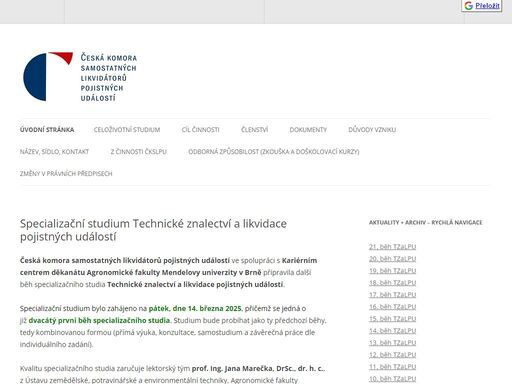Screen dimensions: 512x384
Task: Open the 16. běh TZaLPU link
Action: [x=392, y=307]
